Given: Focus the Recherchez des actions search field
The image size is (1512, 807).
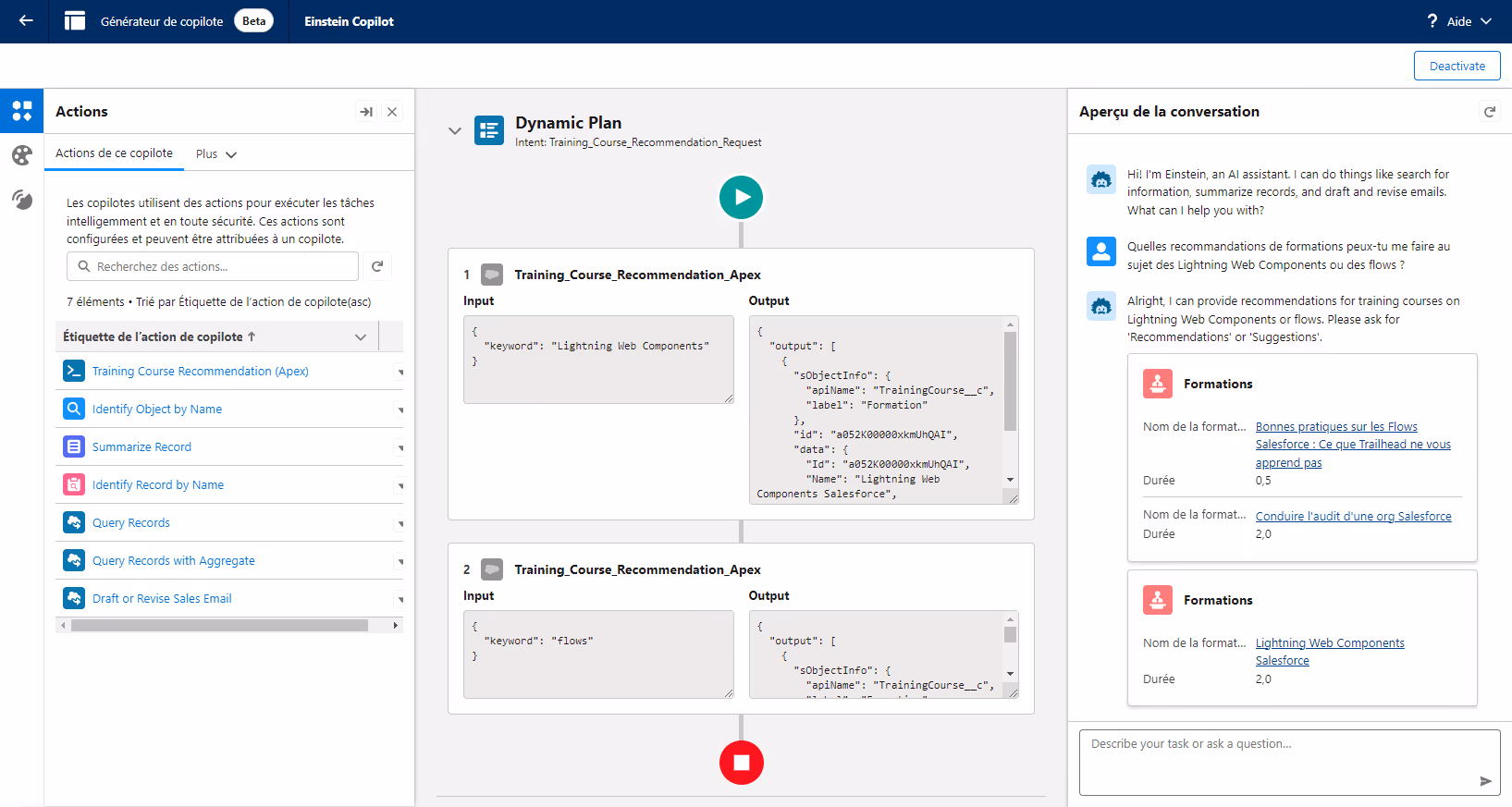Looking at the screenshot, I should tap(213, 266).
